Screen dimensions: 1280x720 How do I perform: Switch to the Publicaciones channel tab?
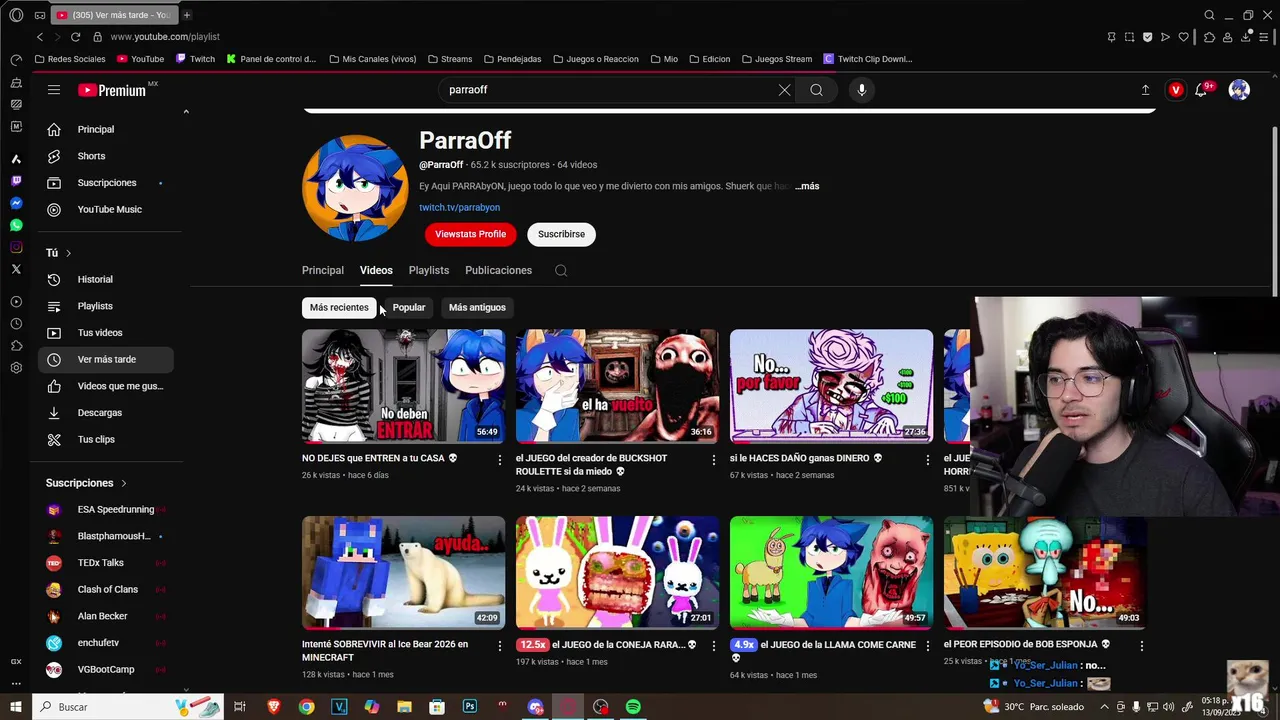tap(498, 270)
